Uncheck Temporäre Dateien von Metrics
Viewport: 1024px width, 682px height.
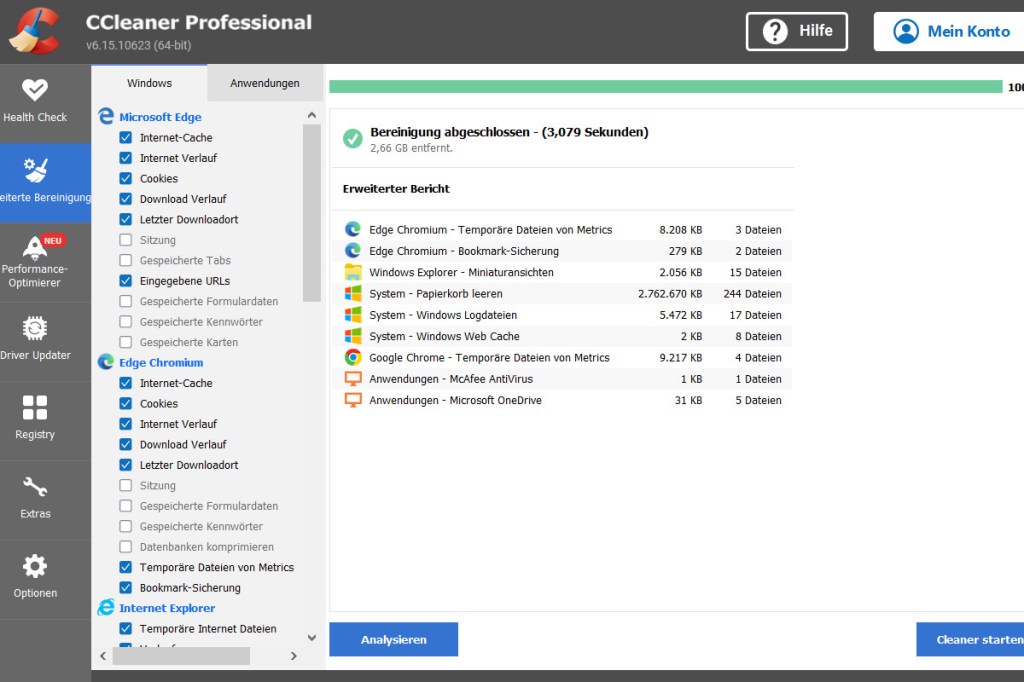126,567
